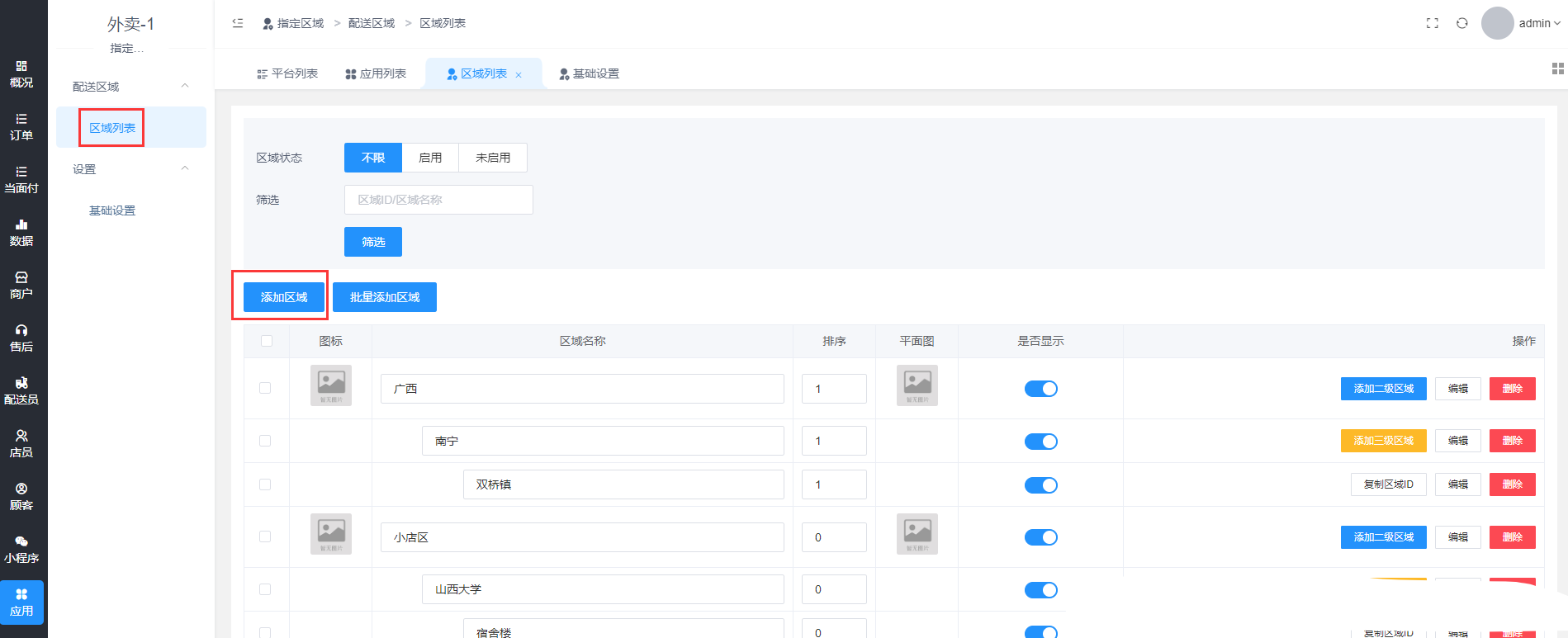Open the tab grid menu icon at right
Screen dimensions: 1568x638
1558,69
